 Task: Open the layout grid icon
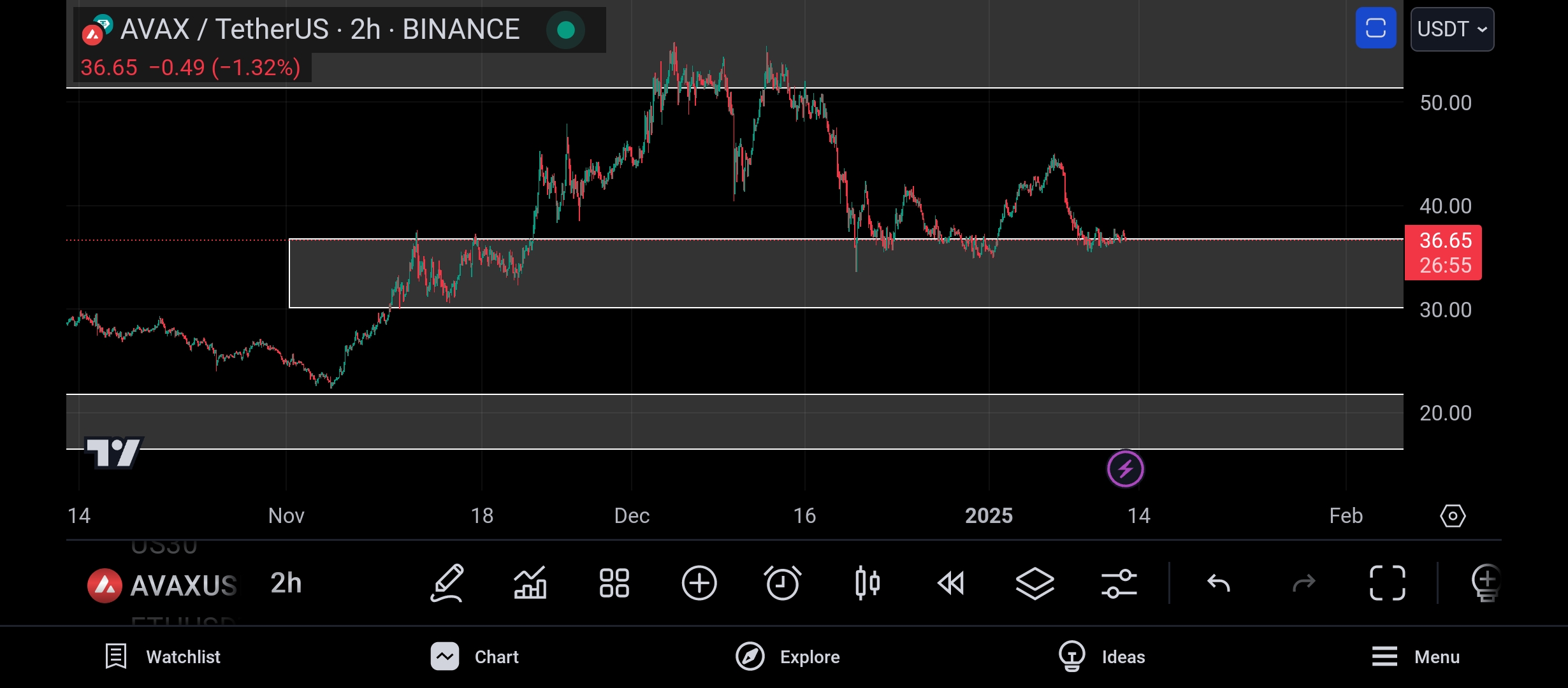pyautogui.click(x=614, y=583)
